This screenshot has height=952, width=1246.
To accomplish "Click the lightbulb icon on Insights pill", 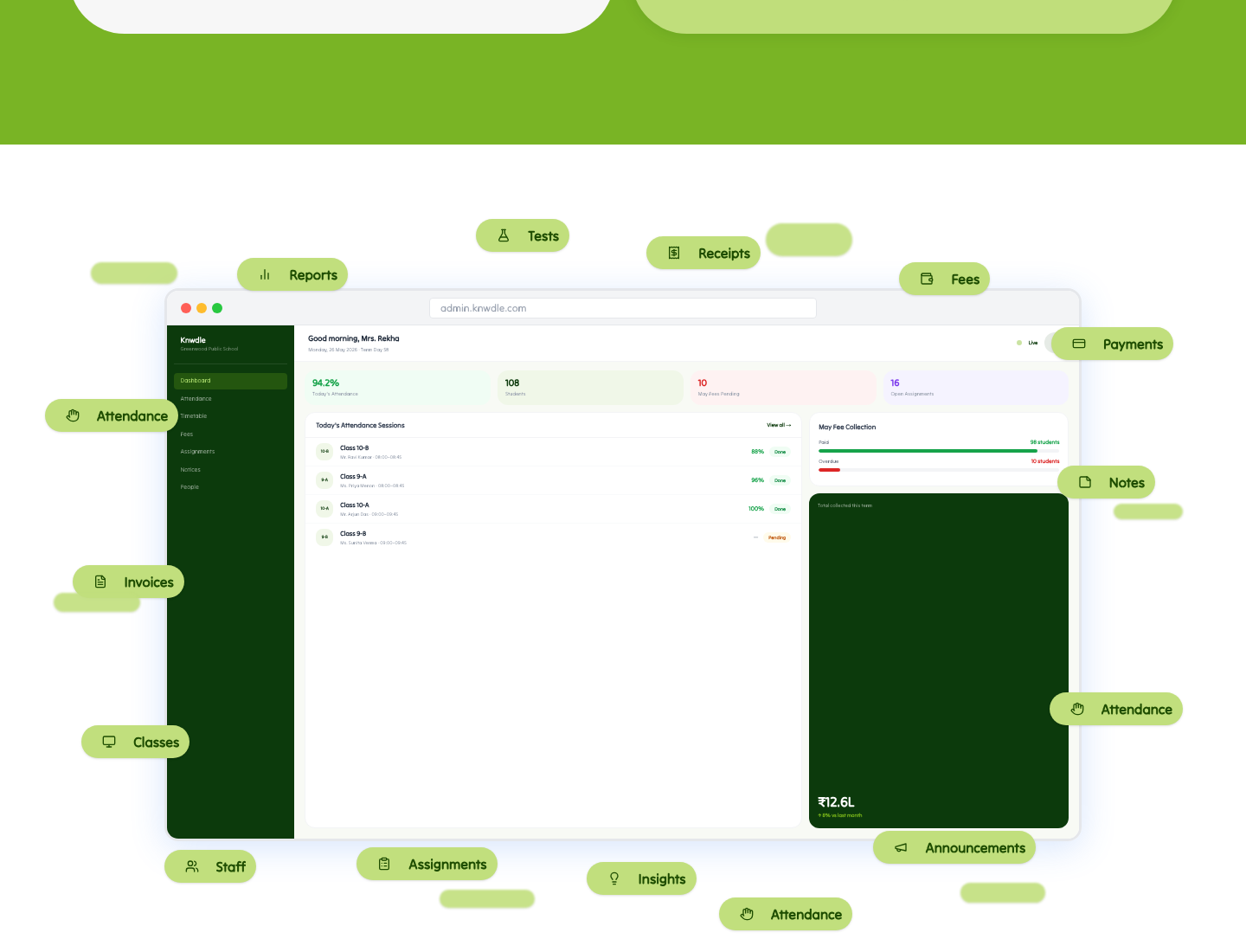I will coord(614,878).
